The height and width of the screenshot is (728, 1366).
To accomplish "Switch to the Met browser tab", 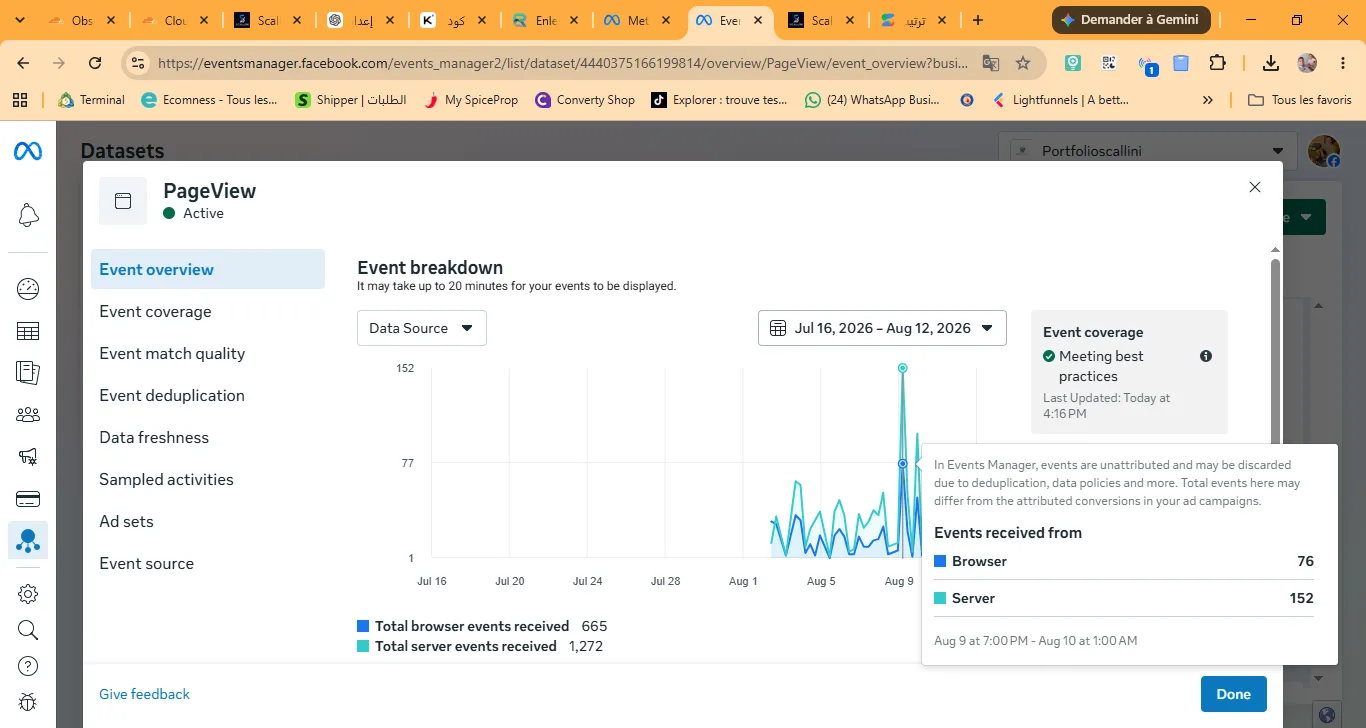I will coord(637,20).
